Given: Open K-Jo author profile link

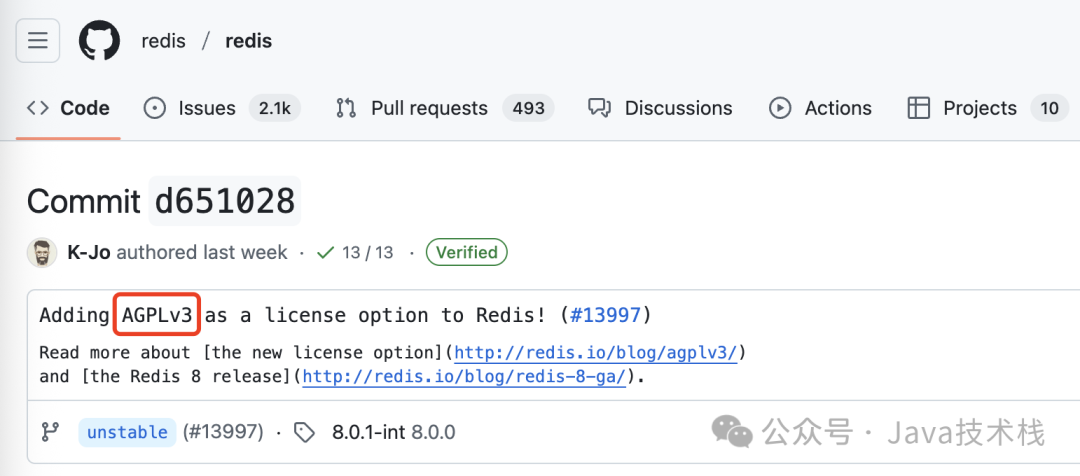Looking at the screenshot, I should (89, 253).
